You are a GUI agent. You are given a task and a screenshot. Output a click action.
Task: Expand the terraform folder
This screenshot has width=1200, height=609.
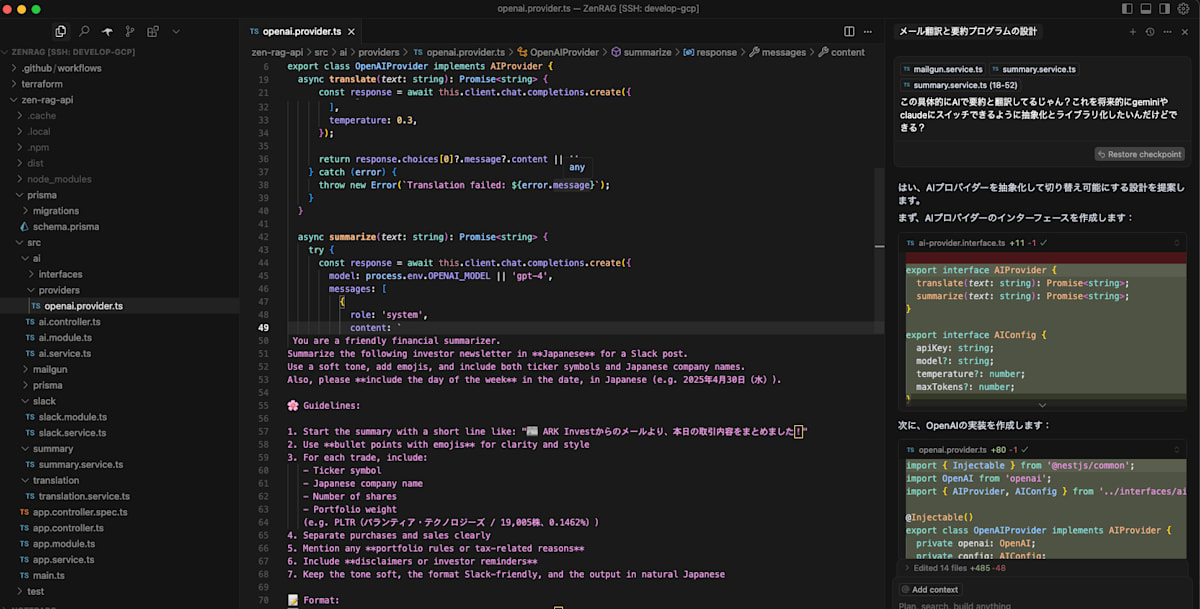(x=42, y=84)
